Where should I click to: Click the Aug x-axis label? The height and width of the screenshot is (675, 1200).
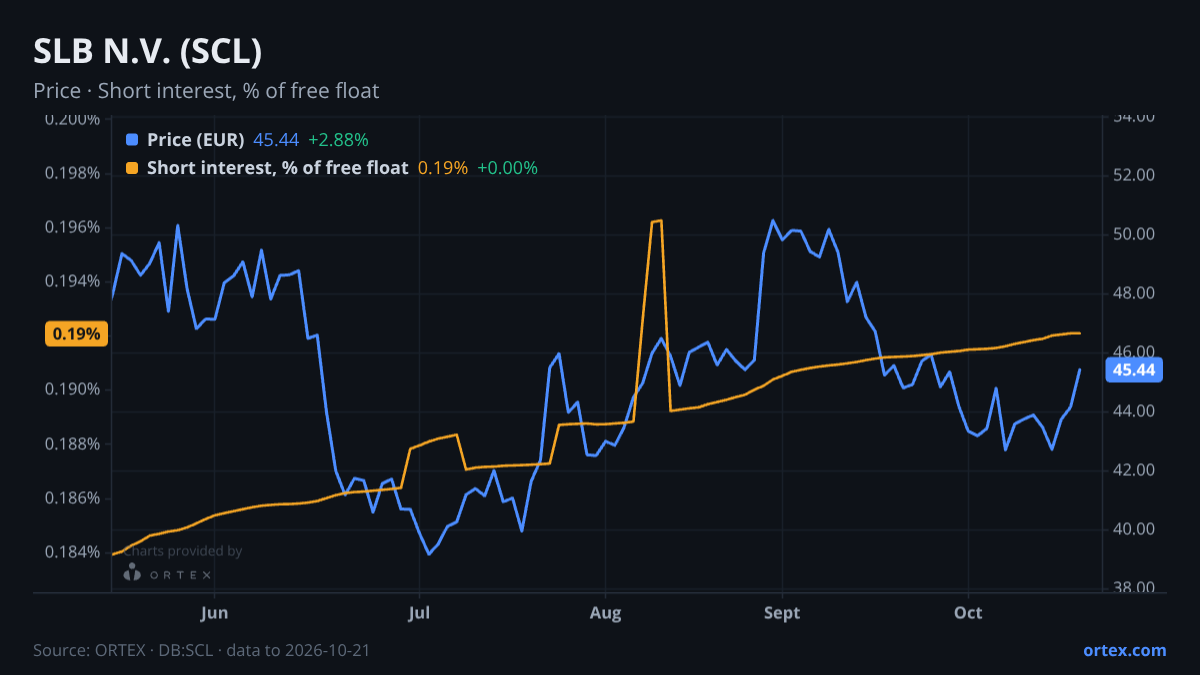[x=605, y=613]
